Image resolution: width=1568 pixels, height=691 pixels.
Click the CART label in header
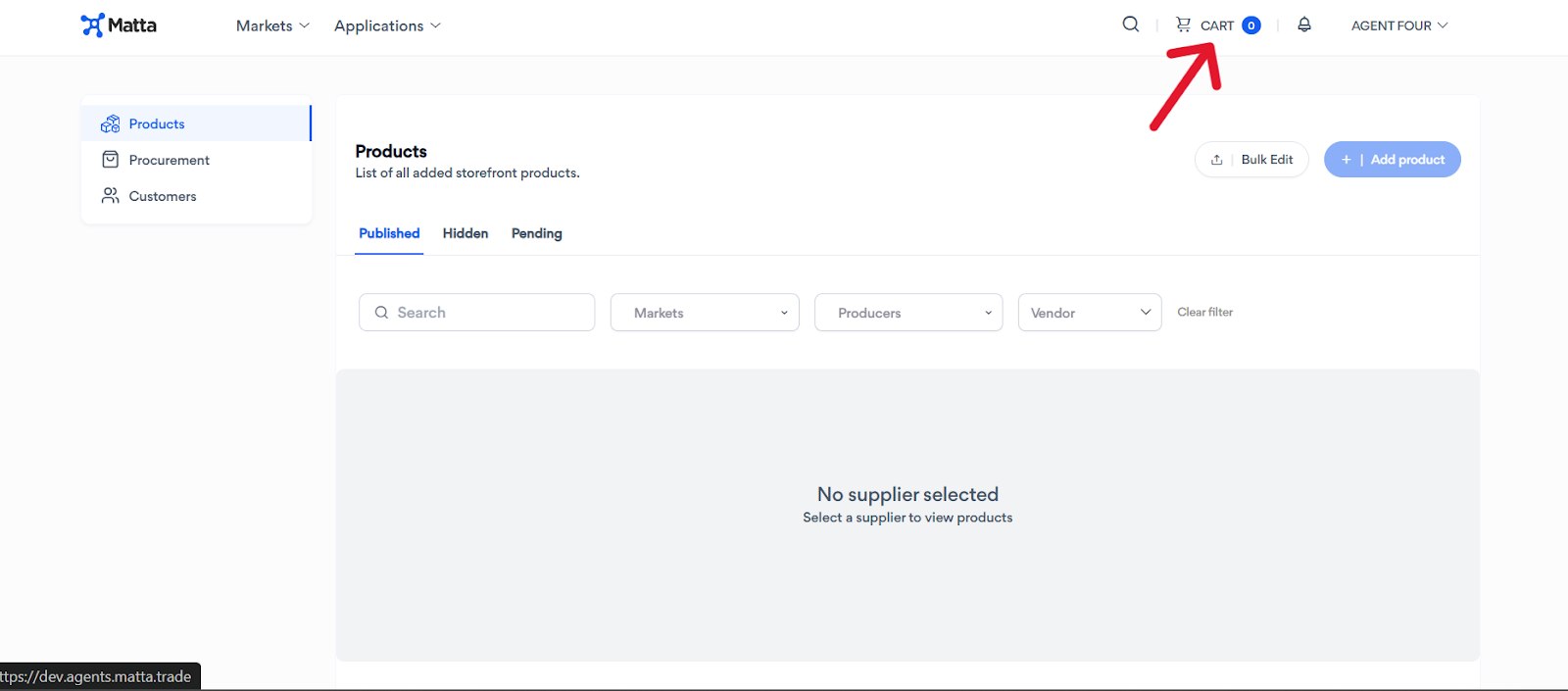click(x=1217, y=25)
